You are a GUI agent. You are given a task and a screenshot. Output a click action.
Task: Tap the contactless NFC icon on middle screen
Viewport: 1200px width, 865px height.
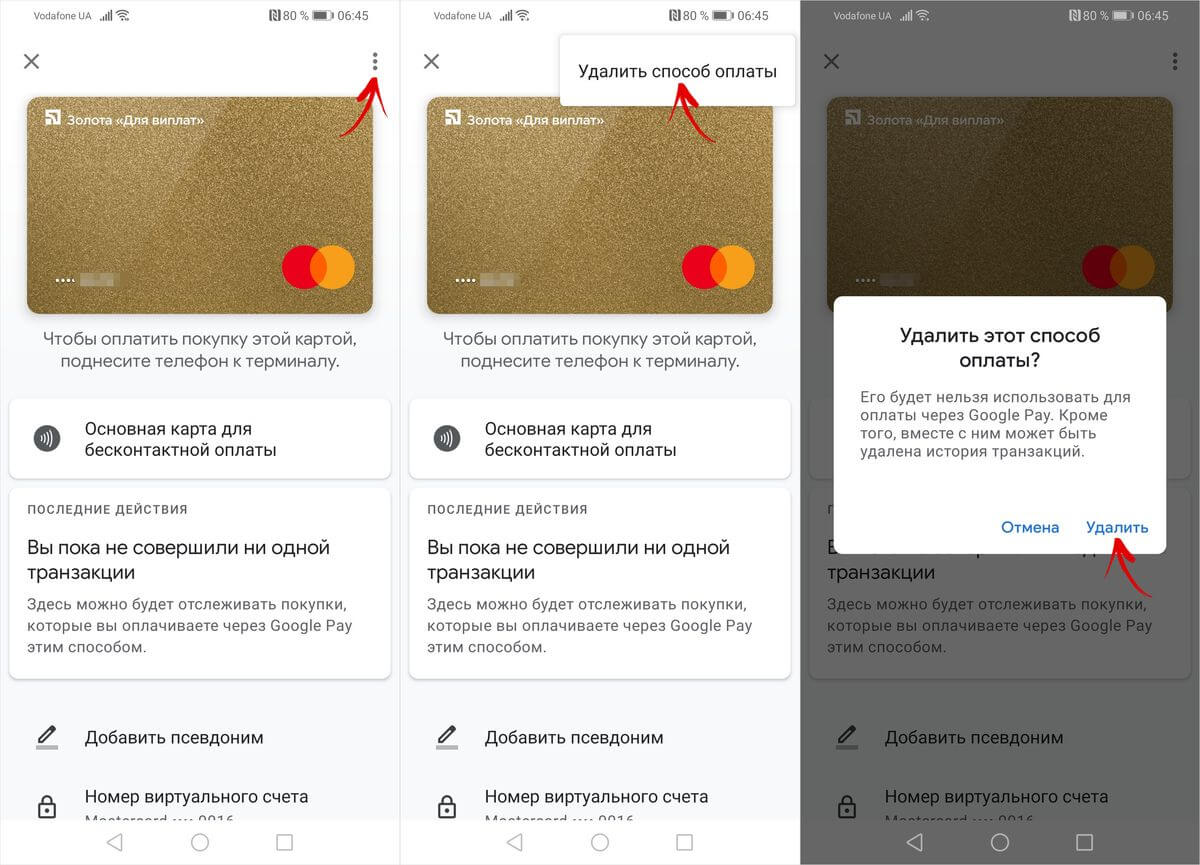tap(447, 438)
